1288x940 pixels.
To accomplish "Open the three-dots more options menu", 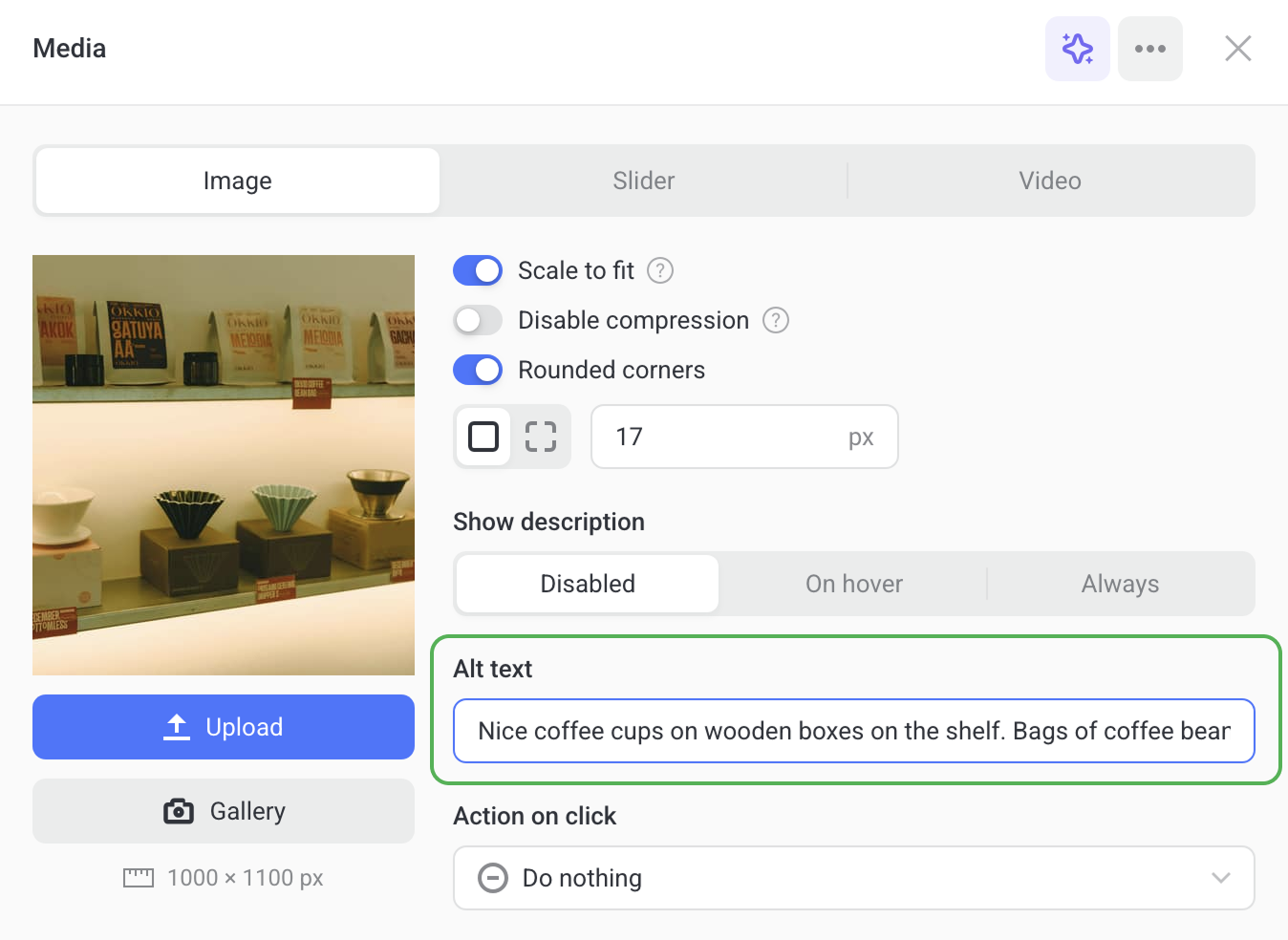I will tap(1149, 49).
